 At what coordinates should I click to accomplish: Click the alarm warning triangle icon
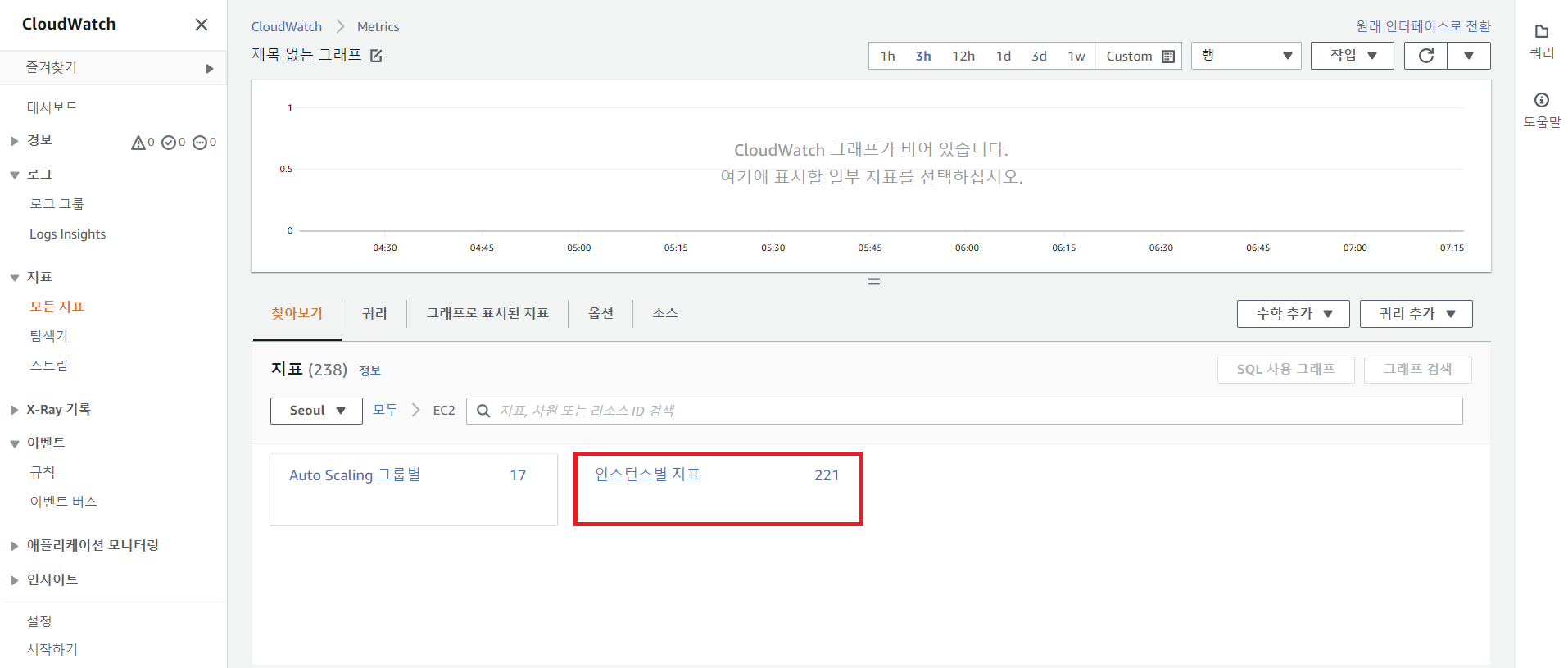point(138,143)
